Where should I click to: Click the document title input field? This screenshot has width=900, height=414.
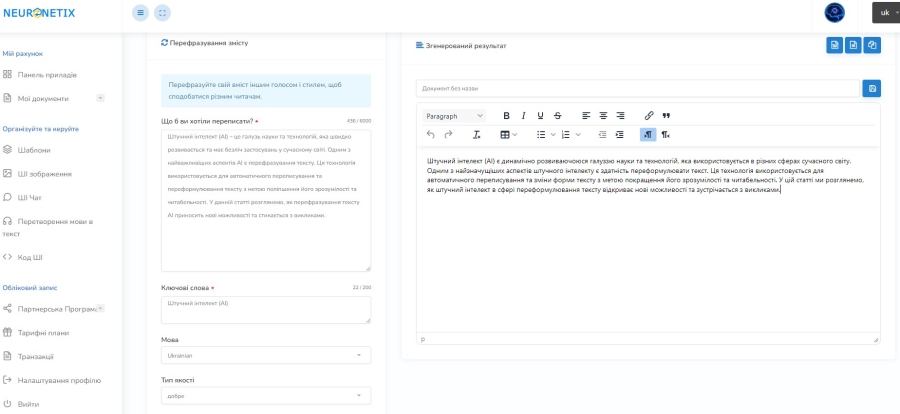point(638,88)
